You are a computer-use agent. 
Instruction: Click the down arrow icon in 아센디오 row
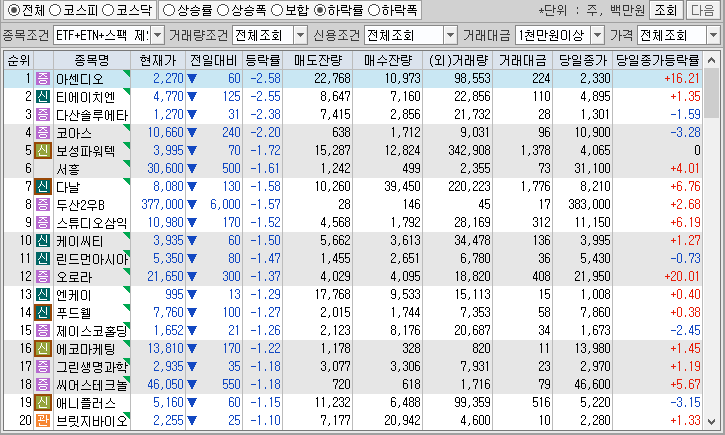click(x=192, y=79)
